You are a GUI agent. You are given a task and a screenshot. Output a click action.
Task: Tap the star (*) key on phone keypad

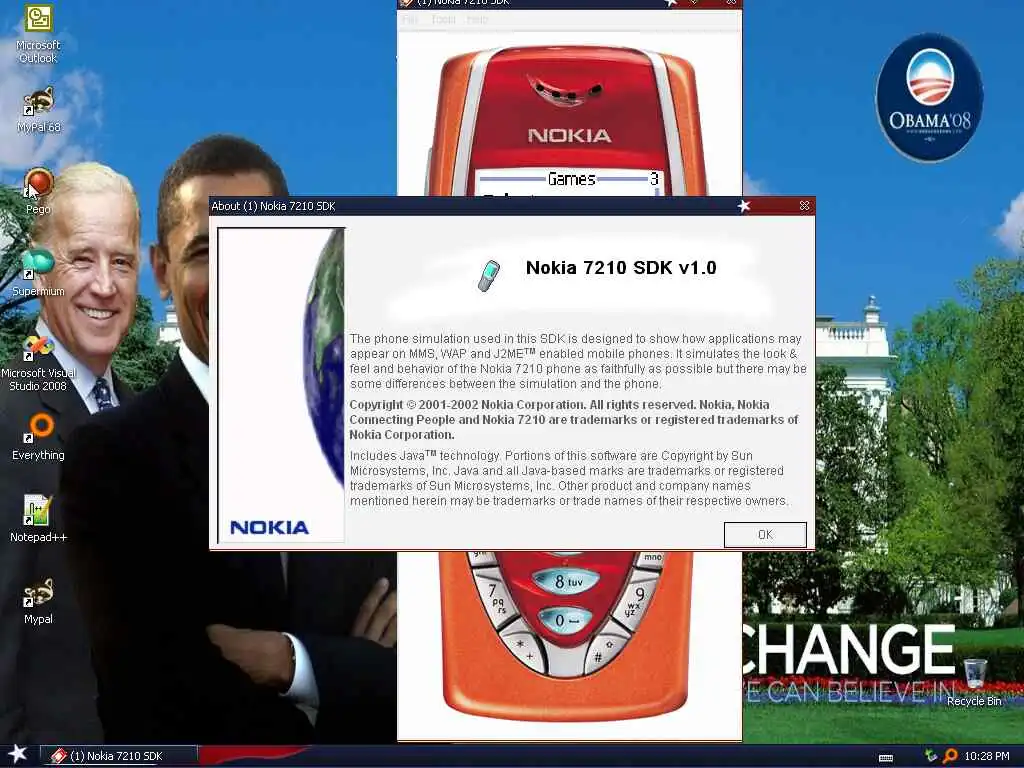coord(525,648)
